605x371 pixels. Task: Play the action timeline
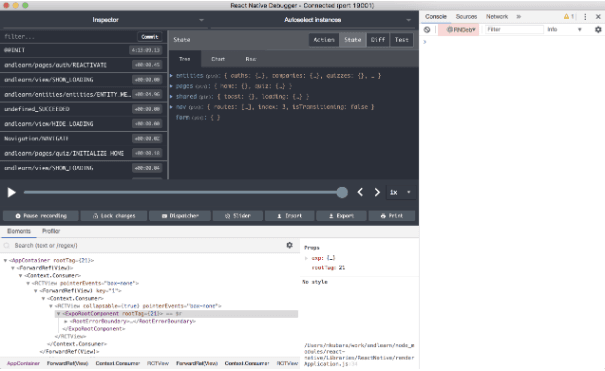12,192
